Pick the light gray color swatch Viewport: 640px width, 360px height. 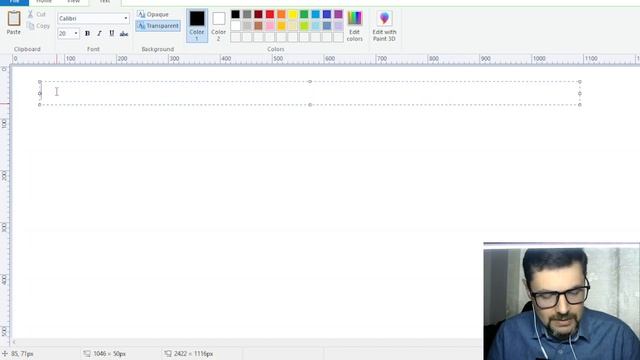[247, 26]
